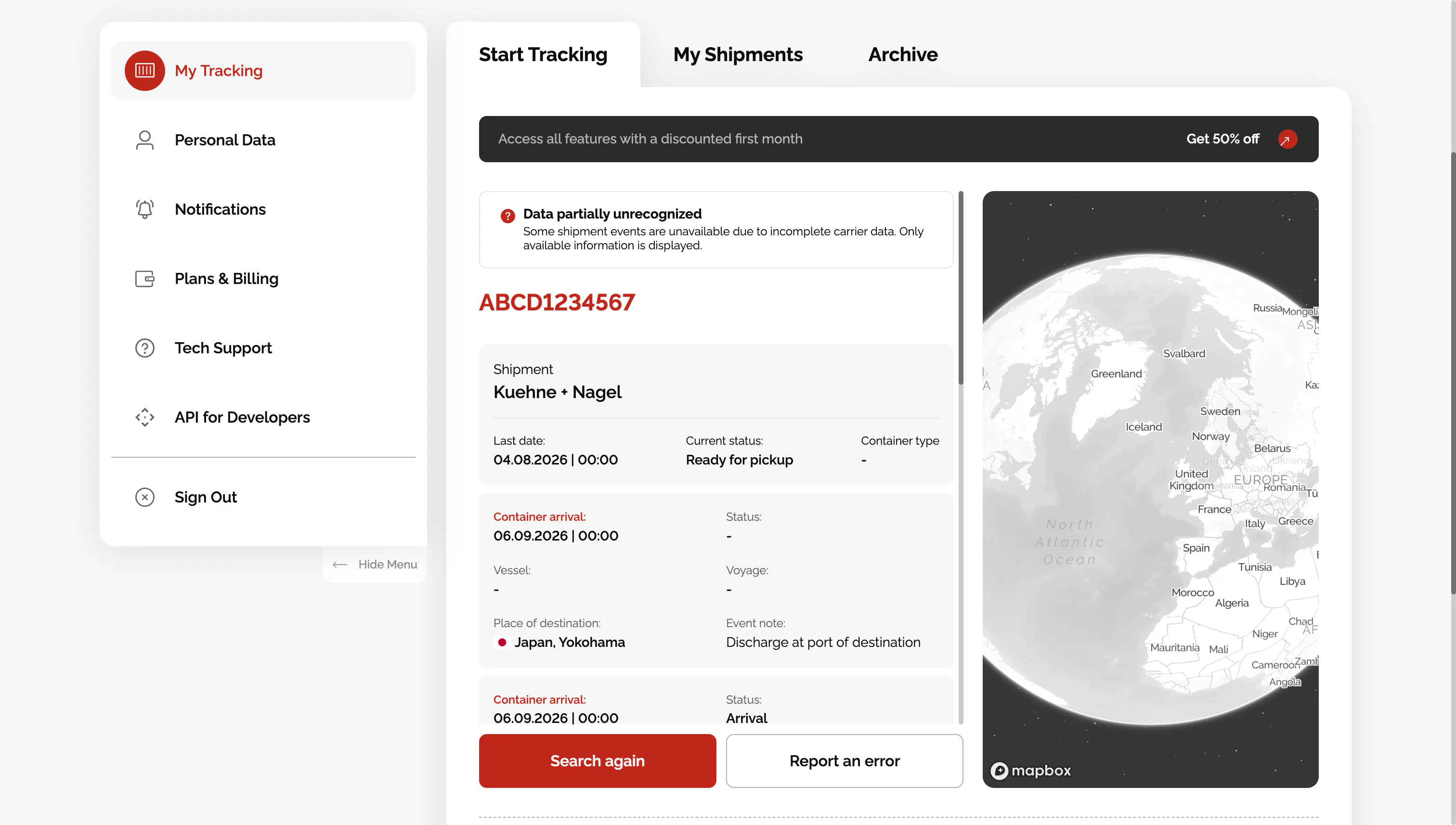The height and width of the screenshot is (825, 1456).
Task: Click the Japan, Yokohama destination text
Action: tap(569, 642)
